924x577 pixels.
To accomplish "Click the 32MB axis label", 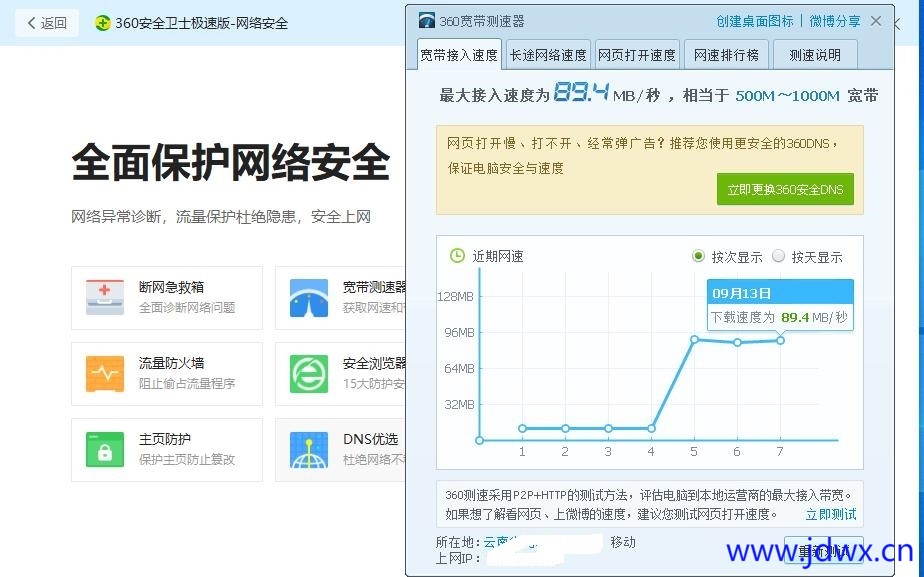I will tap(459, 405).
